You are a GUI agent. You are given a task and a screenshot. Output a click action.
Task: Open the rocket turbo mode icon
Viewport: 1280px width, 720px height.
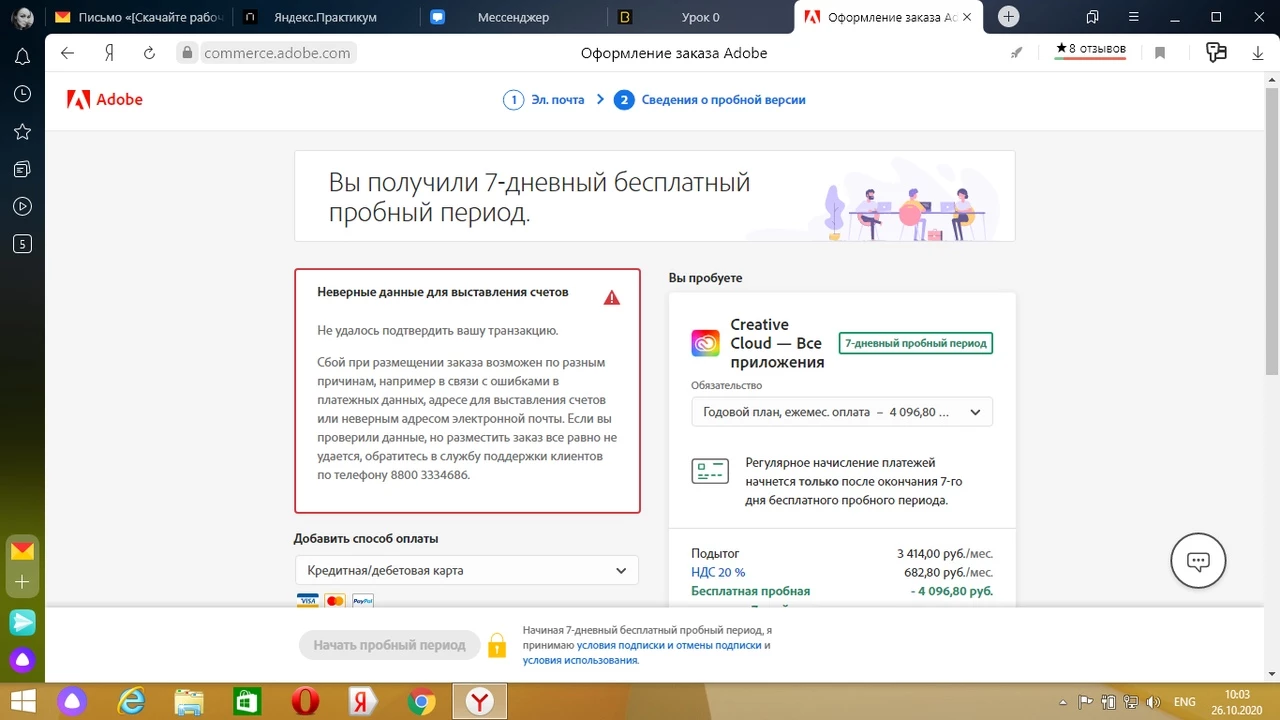(x=1017, y=53)
